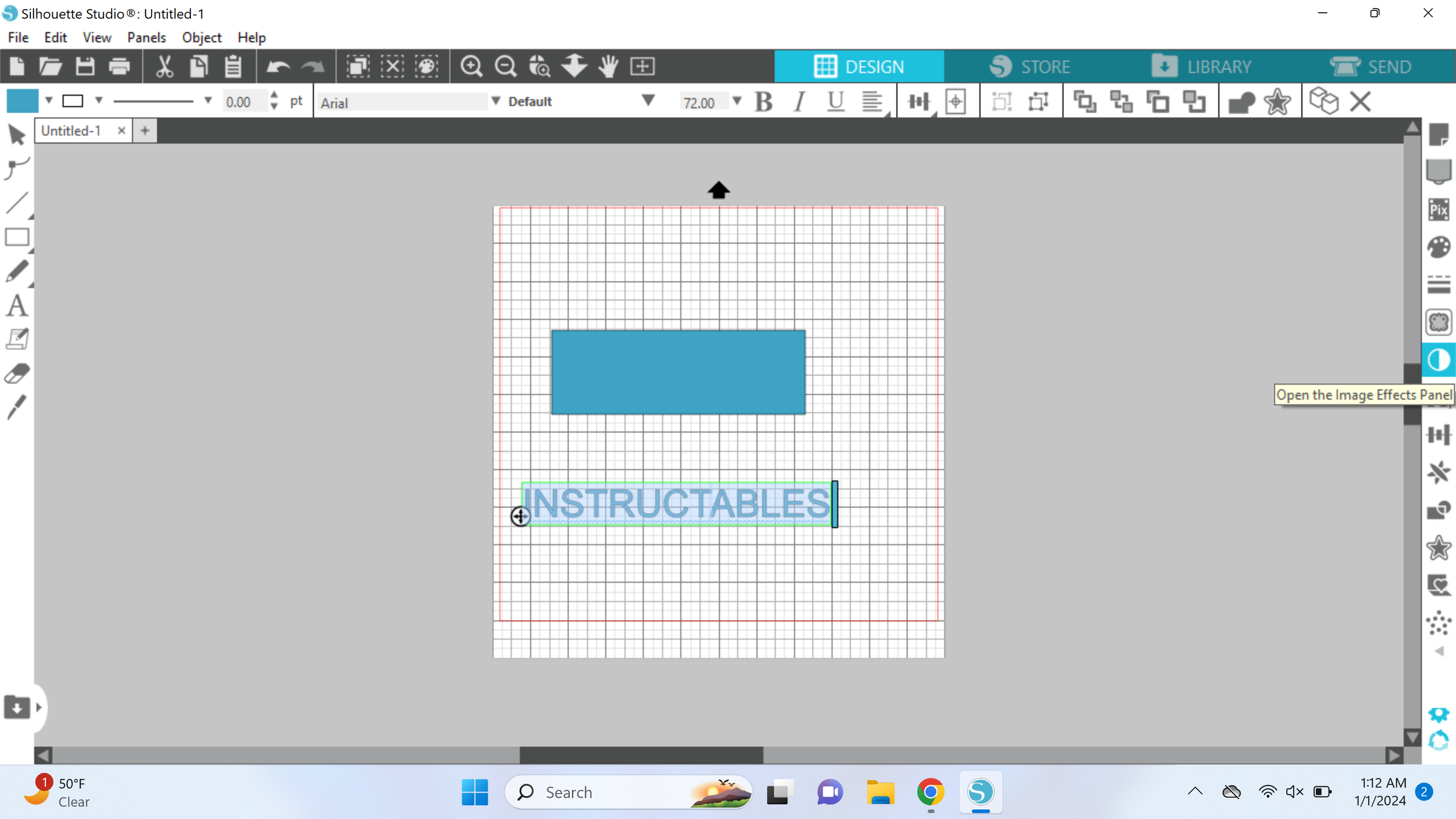Click the line thickness value field

(244, 102)
